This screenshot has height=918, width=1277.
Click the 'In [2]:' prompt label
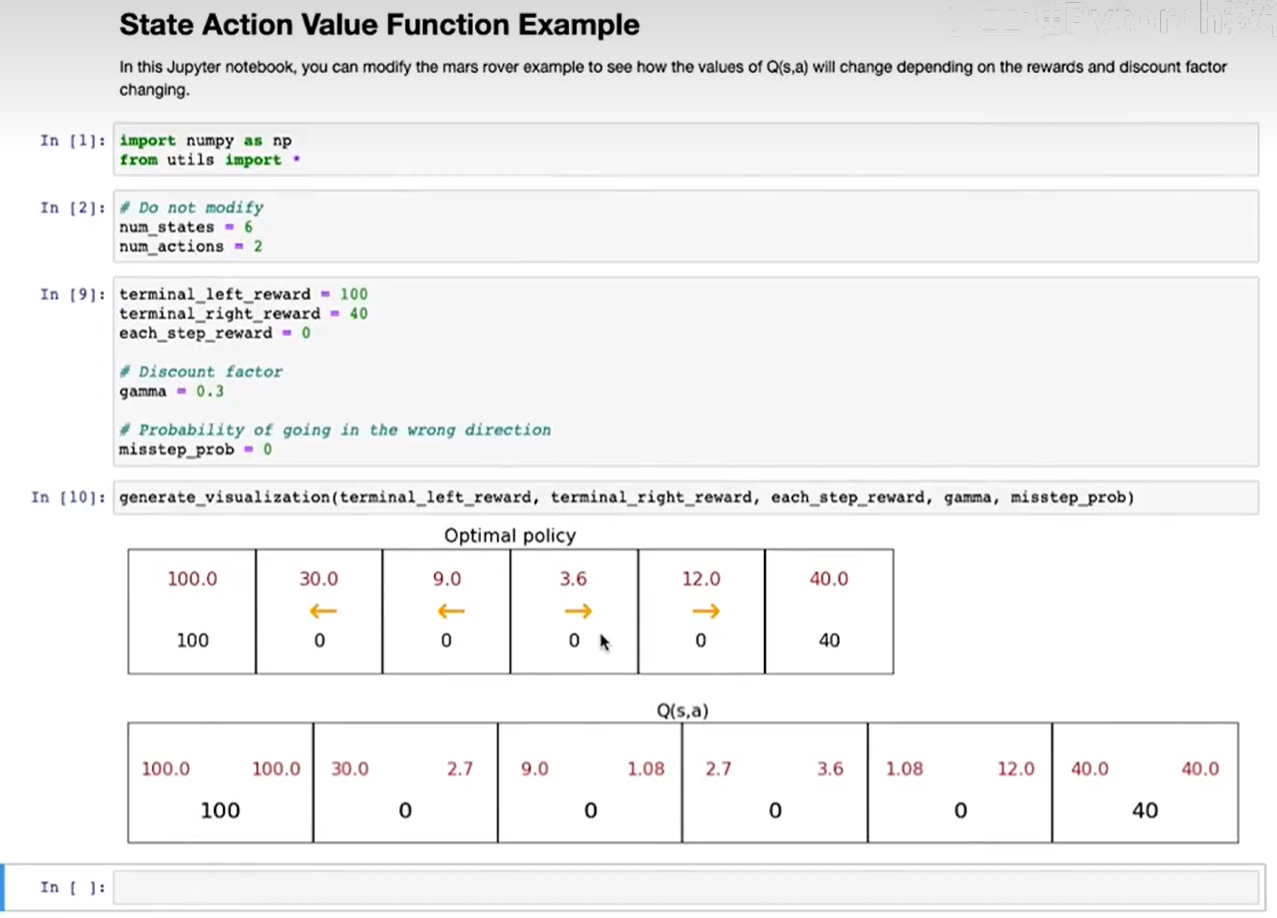[72, 208]
